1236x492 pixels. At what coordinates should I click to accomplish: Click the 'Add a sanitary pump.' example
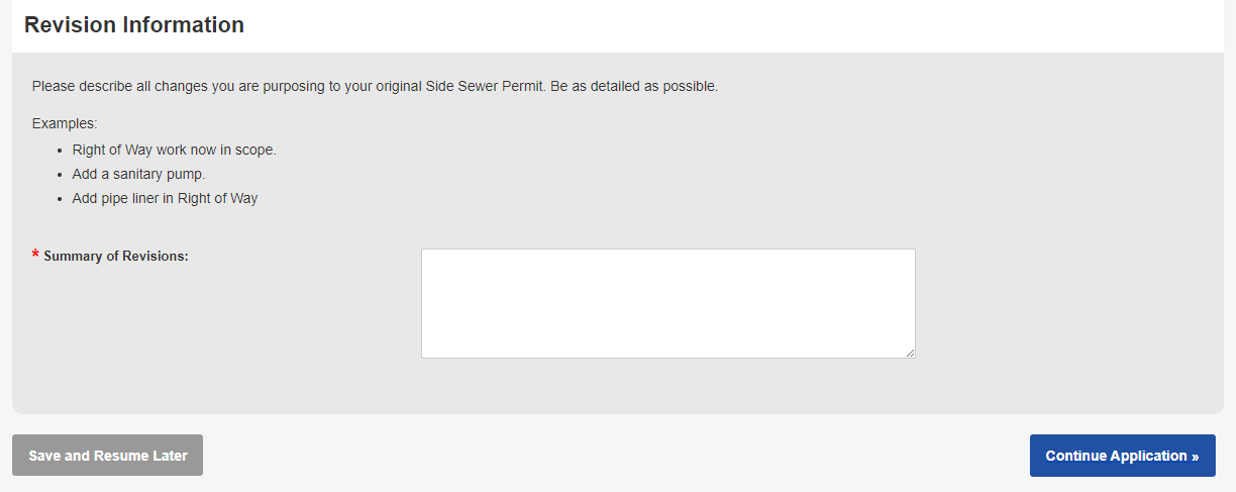coord(139,174)
